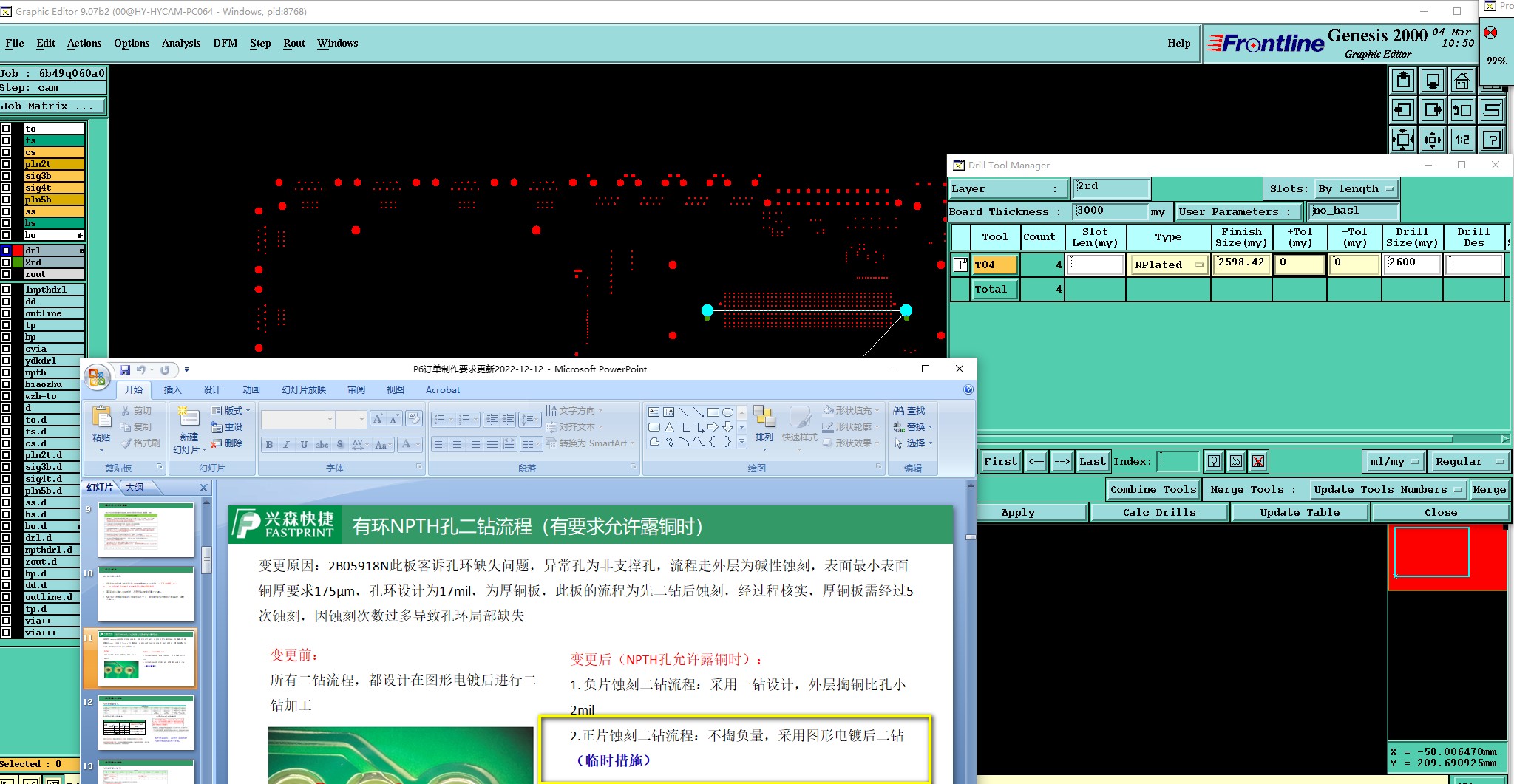Open the DFM menu in Genesis
Viewport: 1514px width, 784px height.
point(225,44)
